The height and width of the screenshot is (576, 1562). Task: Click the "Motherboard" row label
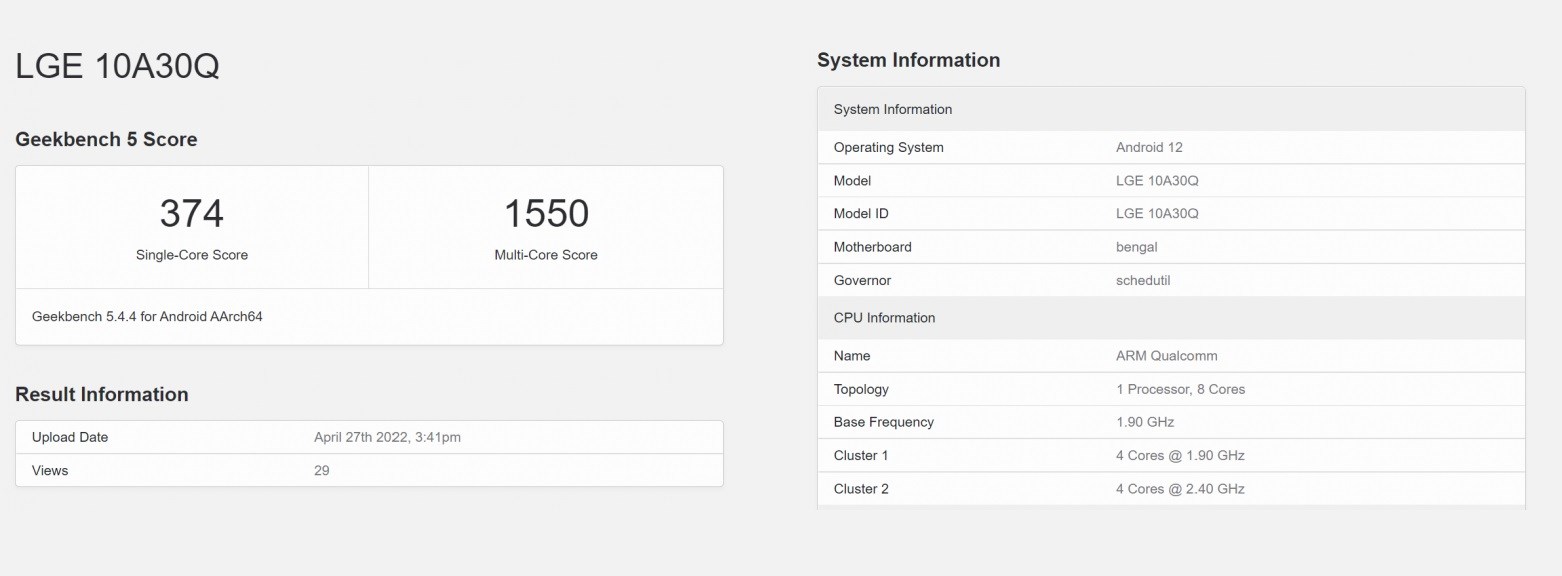872,247
